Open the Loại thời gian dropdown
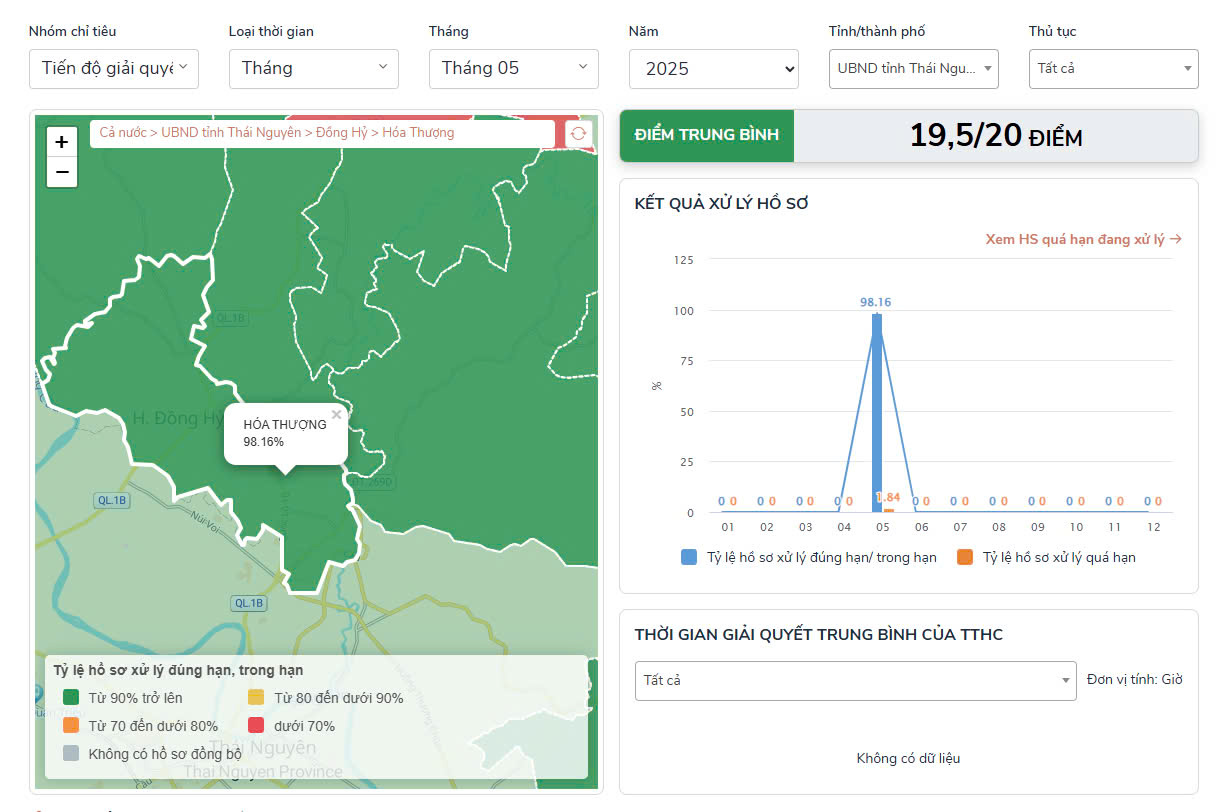Viewport: 1216px width, 812px height. tap(314, 68)
